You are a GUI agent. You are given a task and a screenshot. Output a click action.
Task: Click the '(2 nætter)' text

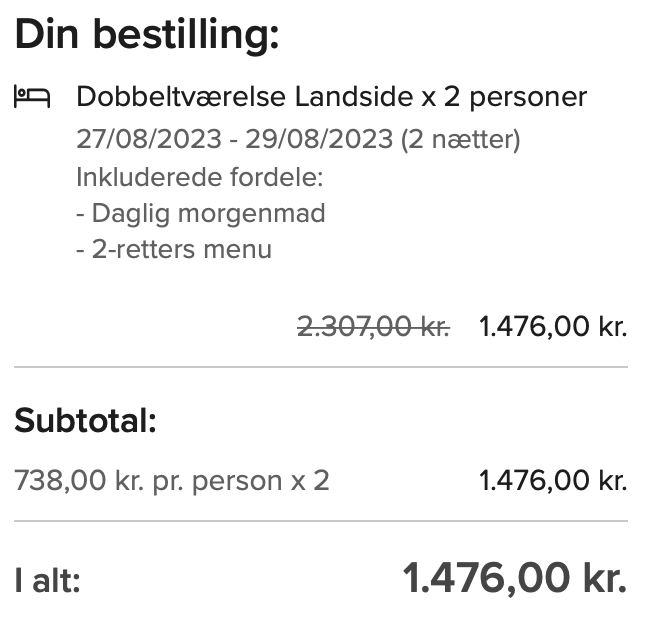click(x=461, y=140)
